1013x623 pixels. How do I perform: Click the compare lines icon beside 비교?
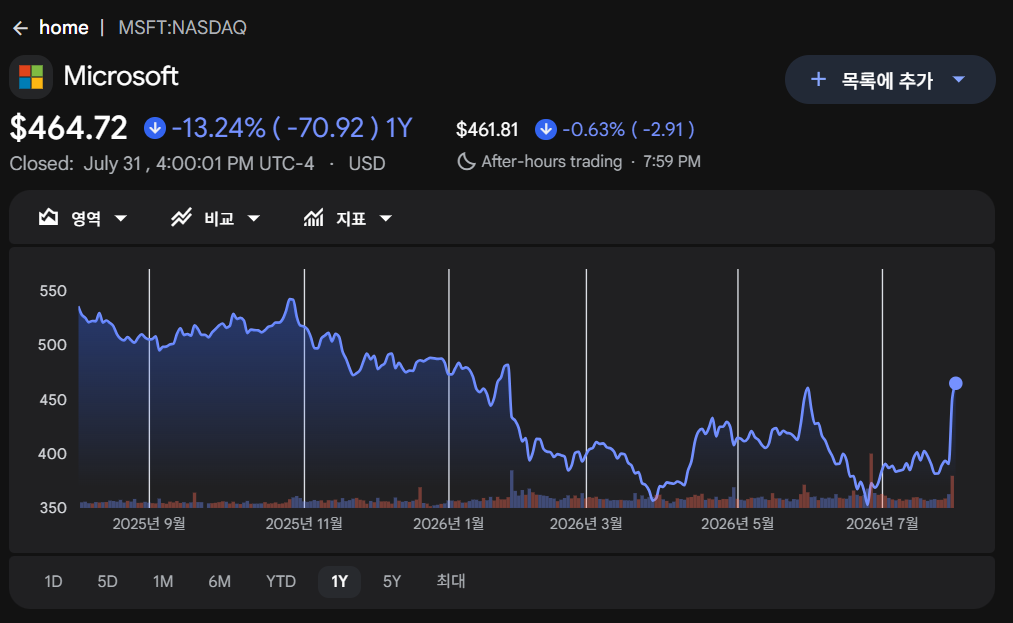pos(182,218)
